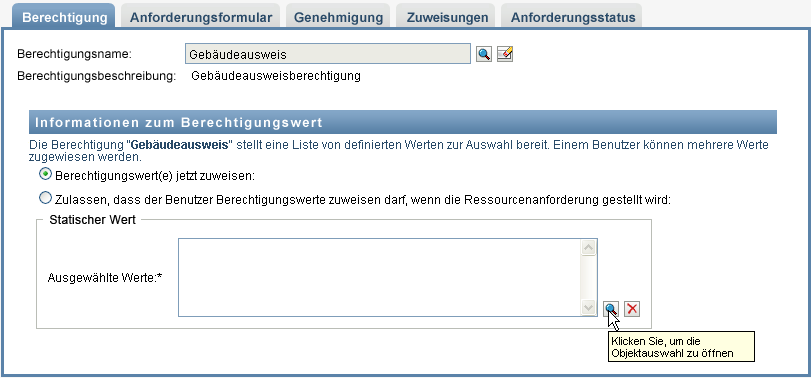Viewport: 811px width, 378px height.
Task: Click the list box scroll up arrow
Action: pyautogui.click(x=588, y=248)
